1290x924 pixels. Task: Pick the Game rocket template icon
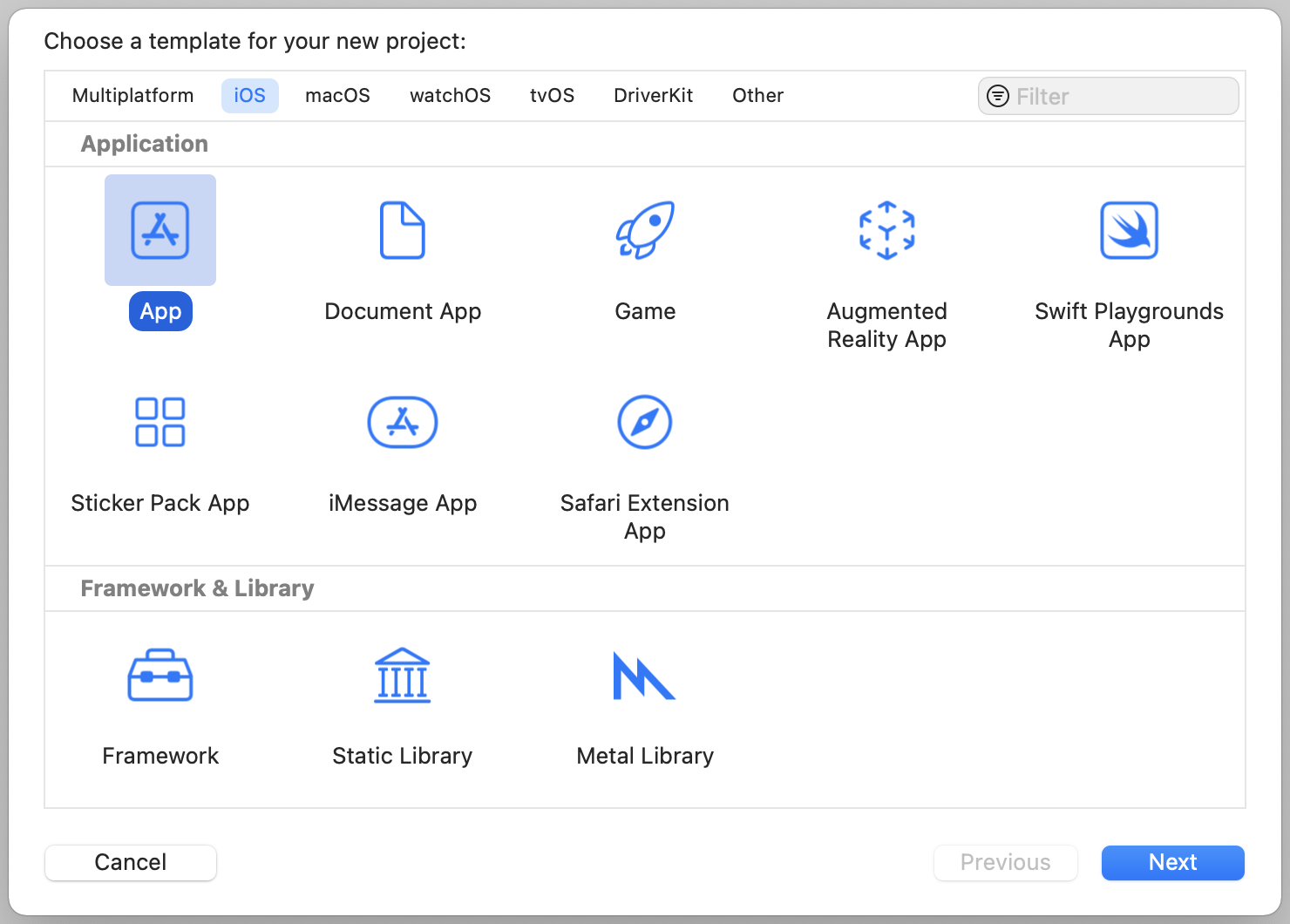[x=645, y=231]
